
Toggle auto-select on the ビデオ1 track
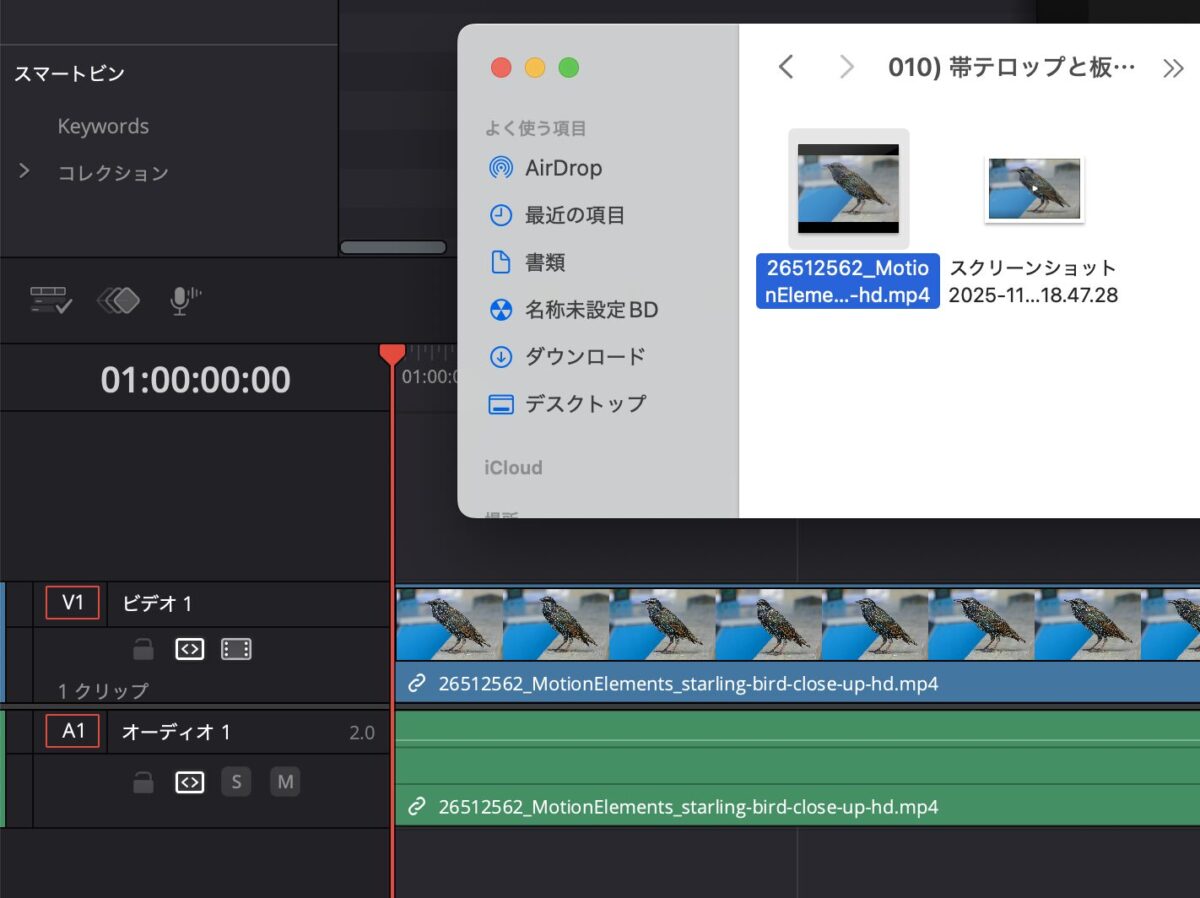click(190, 650)
